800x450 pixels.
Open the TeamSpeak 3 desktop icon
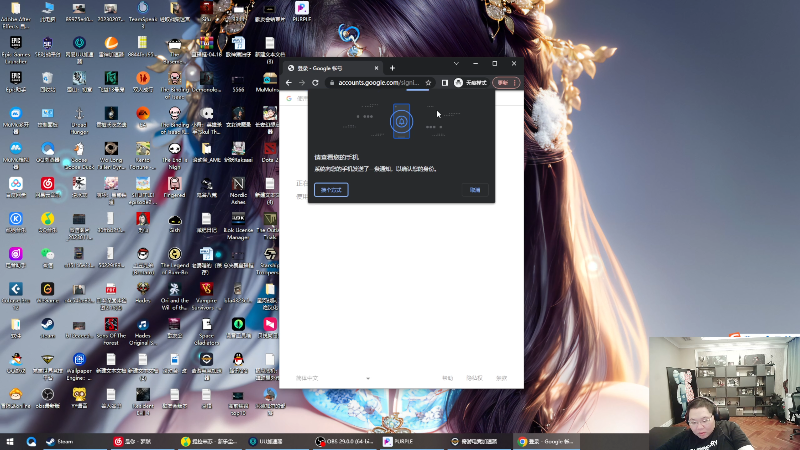click(x=143, y=14)
